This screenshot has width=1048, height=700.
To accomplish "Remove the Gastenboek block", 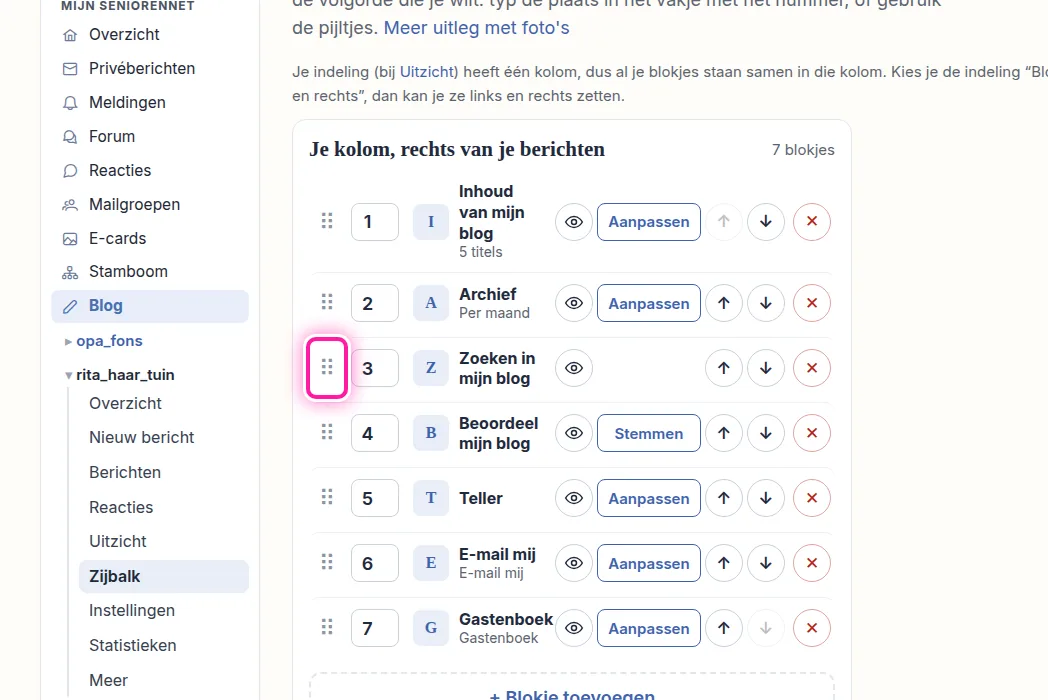I will (x=812, y=628).
